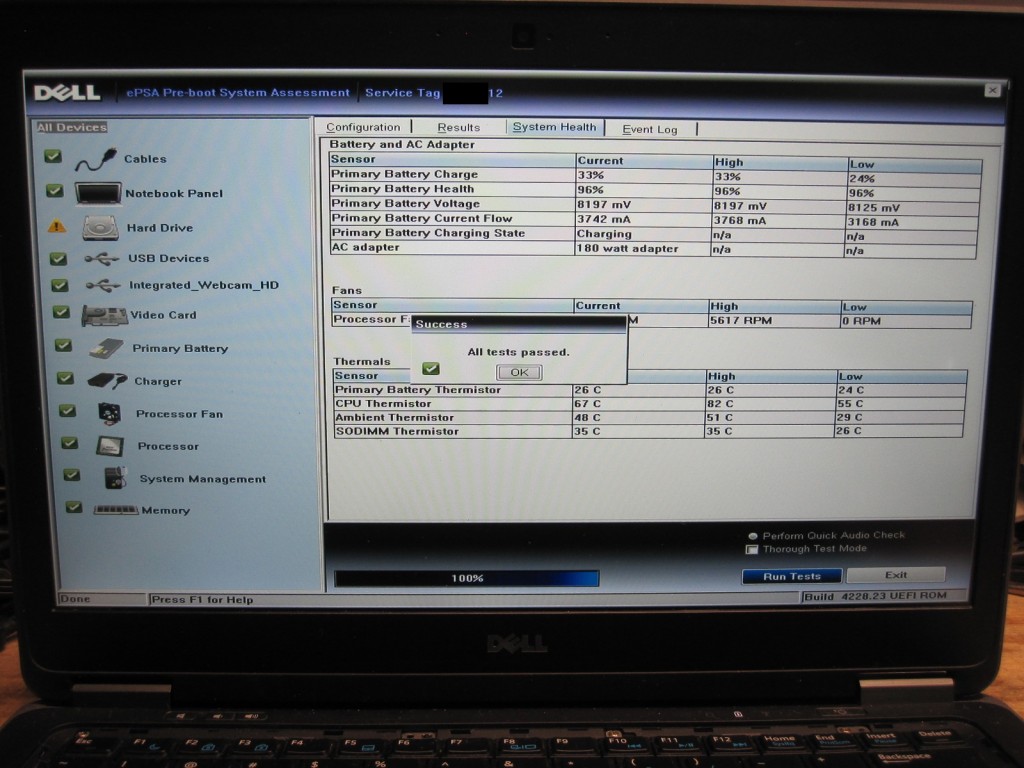Screen dimensions: 1024x768
Task: Click the 5617 RPM fan value
Action: click(741, 321)
